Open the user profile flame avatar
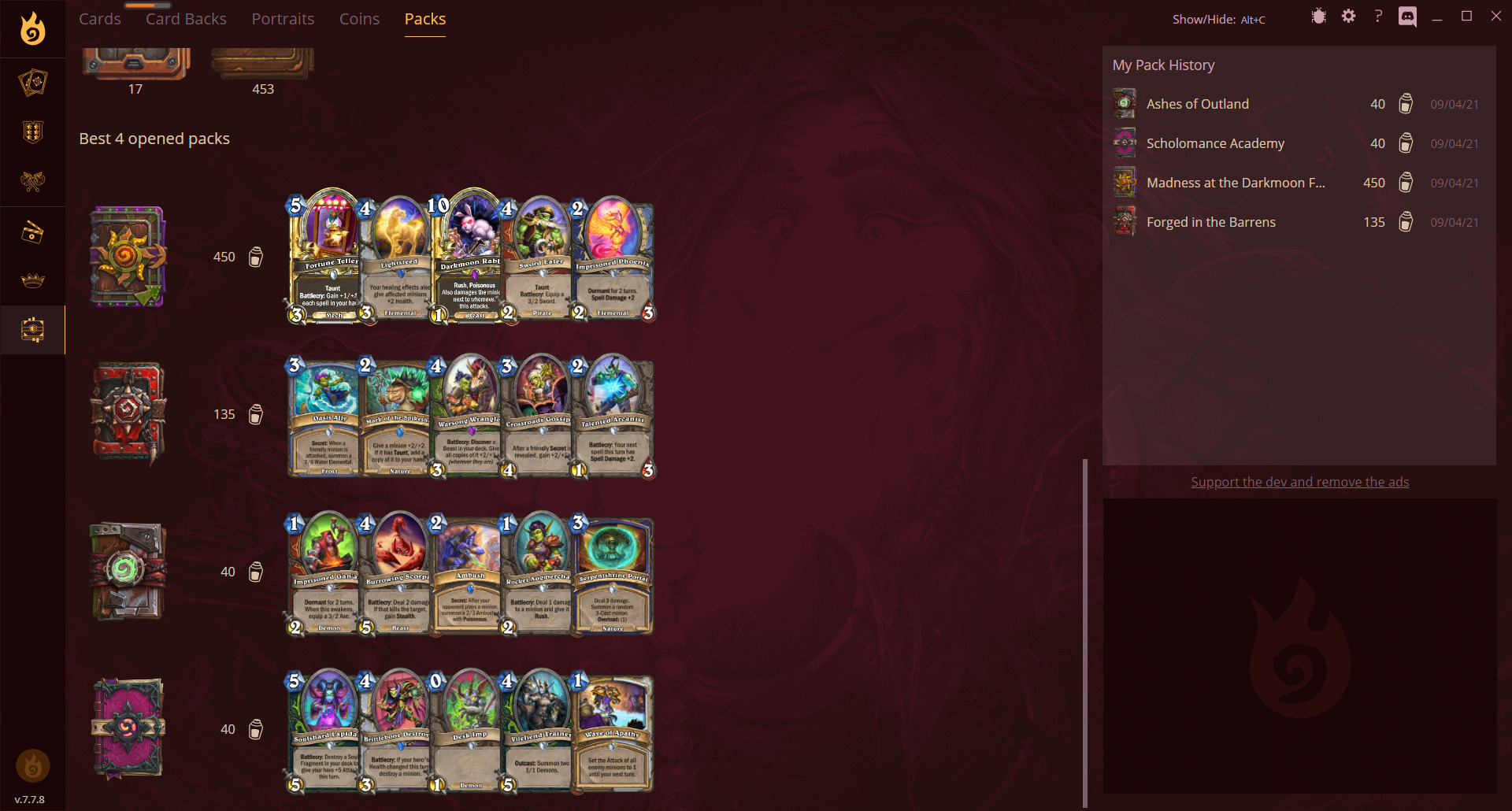 tap(32, 765)
